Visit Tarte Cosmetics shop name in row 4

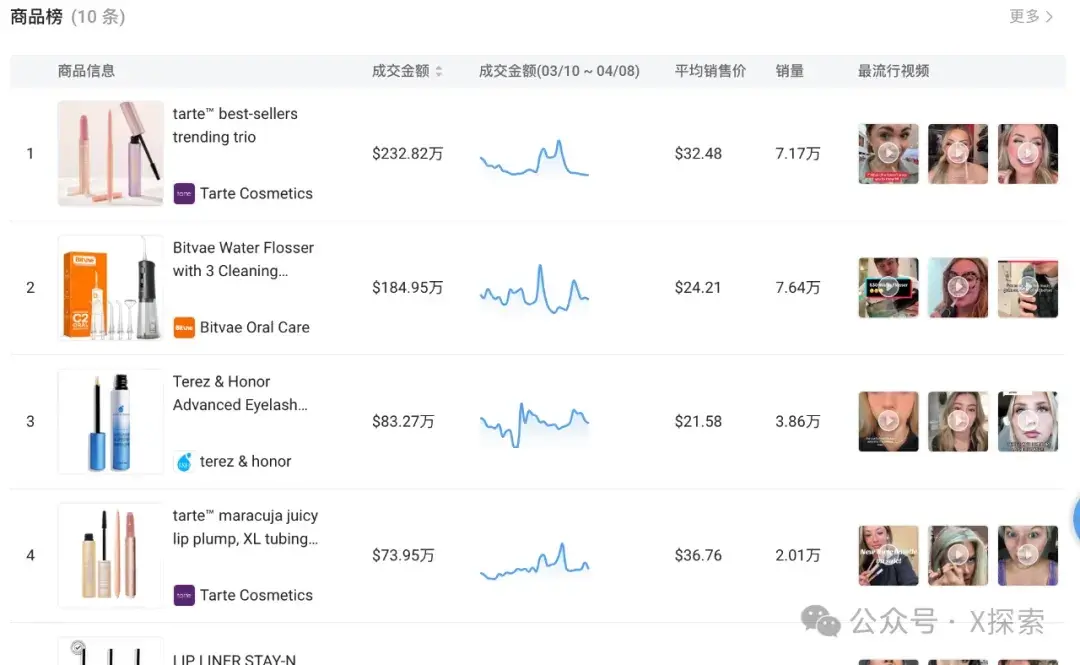tap(256, 595)
